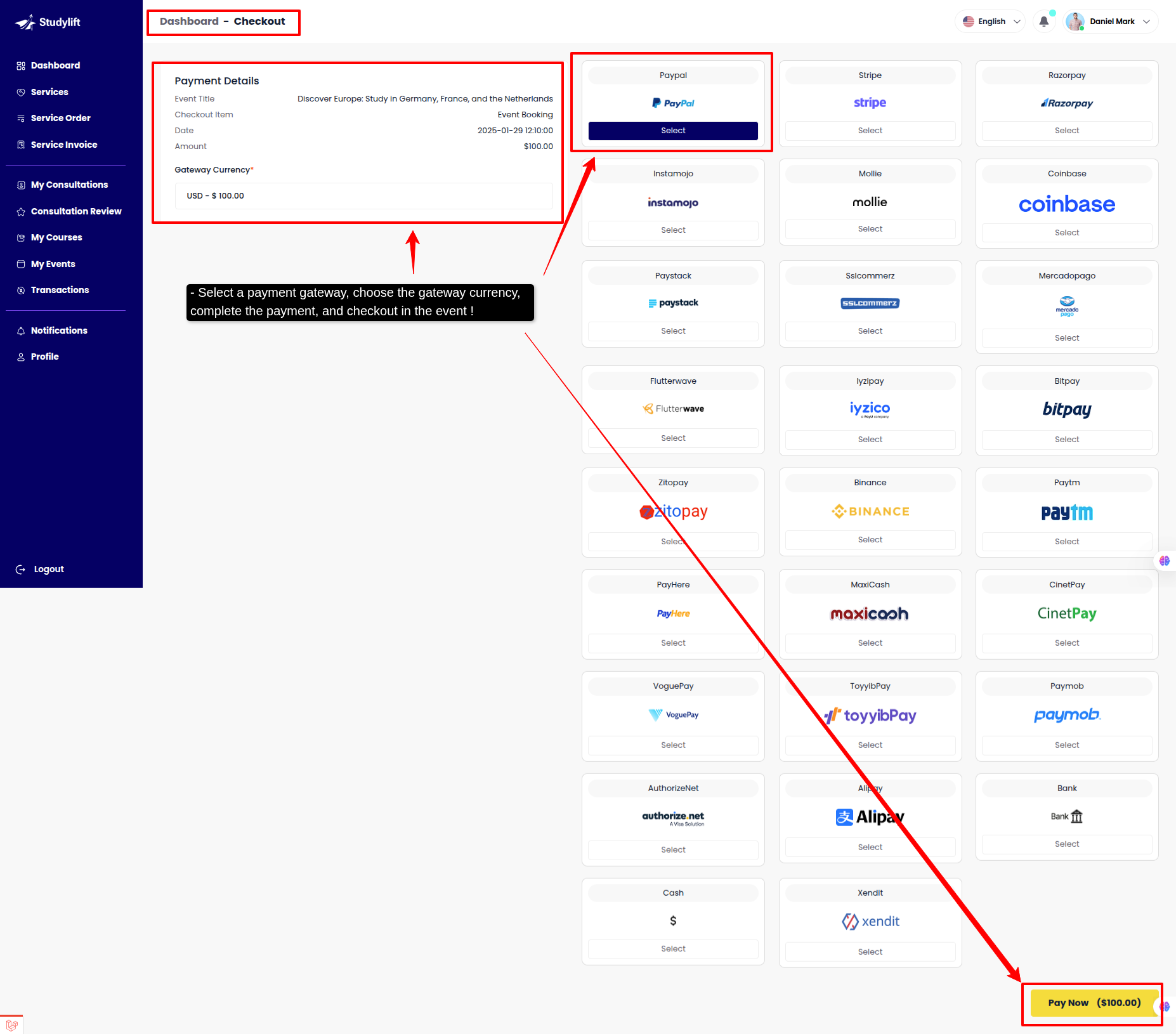Click Daniel Mark's profile avatar
This screenshot has width=1176, height=1034.
point(1075,22)
